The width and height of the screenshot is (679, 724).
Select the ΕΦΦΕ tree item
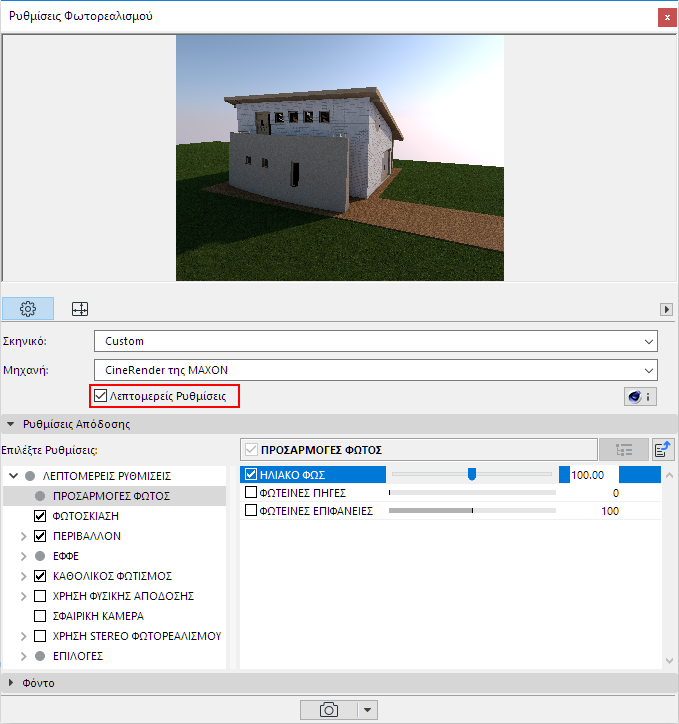click(x=66, y=556)
